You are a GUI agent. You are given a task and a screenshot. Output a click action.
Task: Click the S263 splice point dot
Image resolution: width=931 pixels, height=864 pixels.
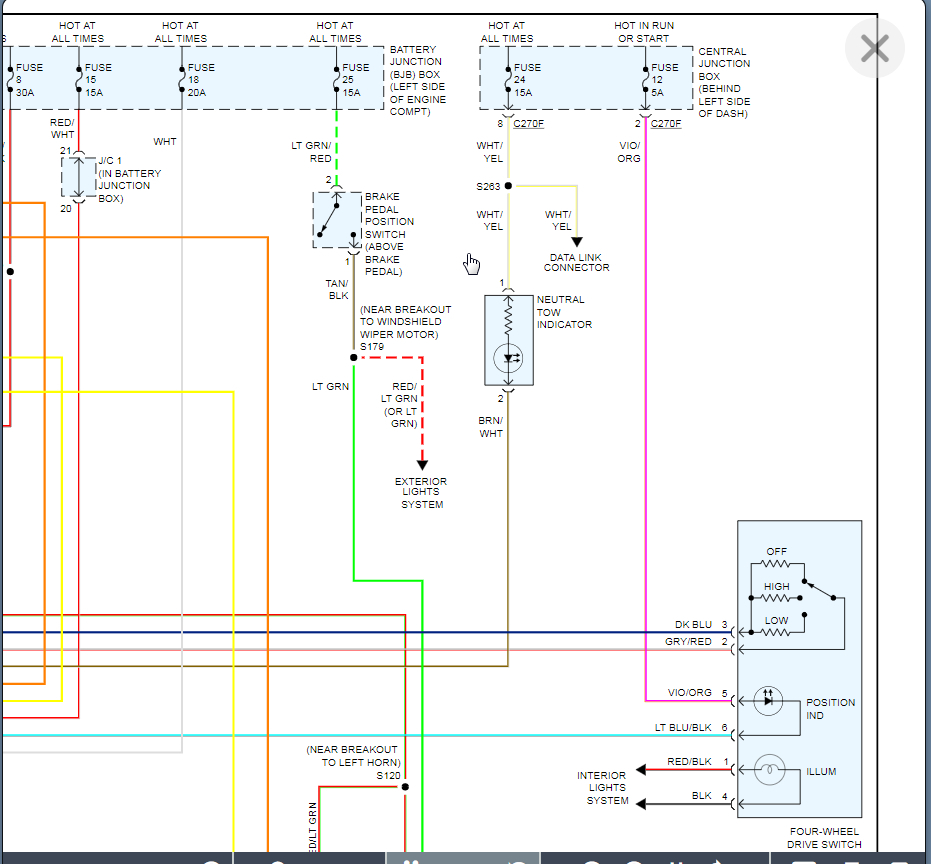[x=508, y=186]
